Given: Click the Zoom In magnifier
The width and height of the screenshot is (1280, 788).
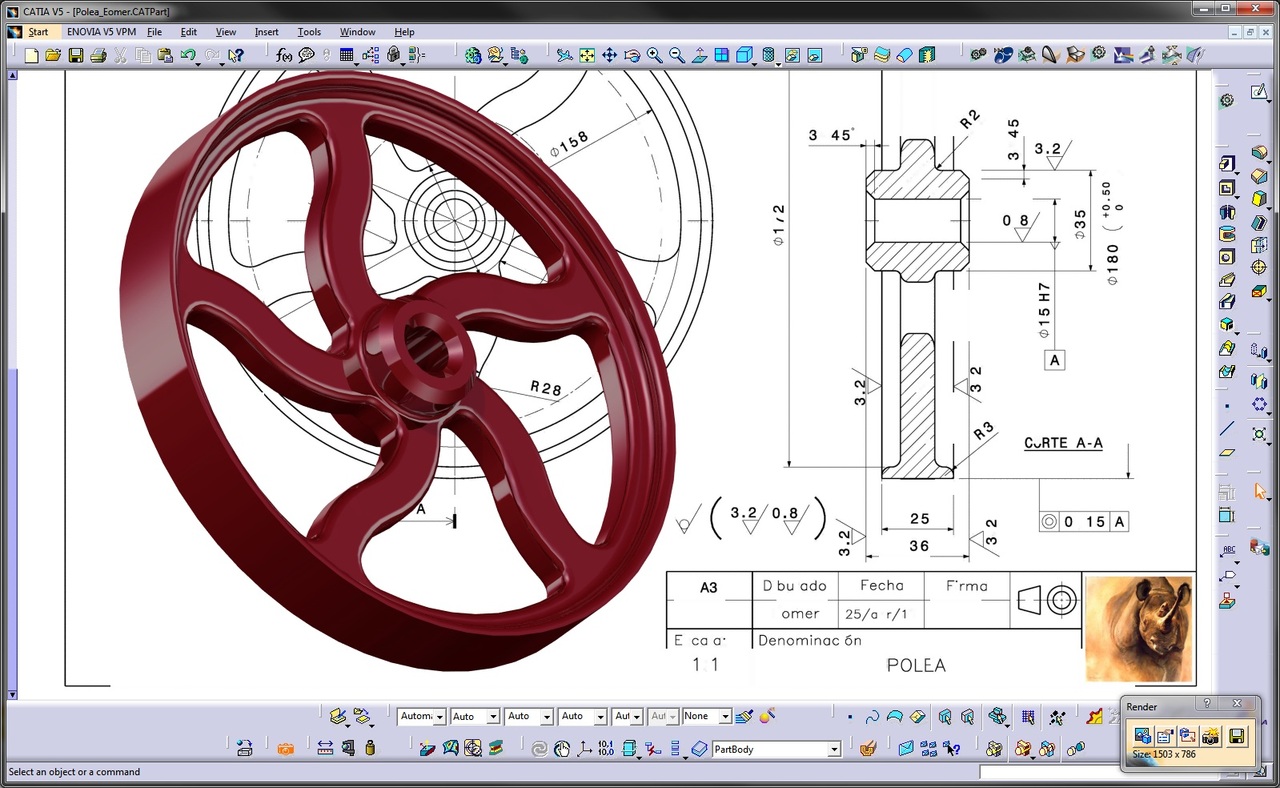Looking at the screenshot, I should coord(655,56).
